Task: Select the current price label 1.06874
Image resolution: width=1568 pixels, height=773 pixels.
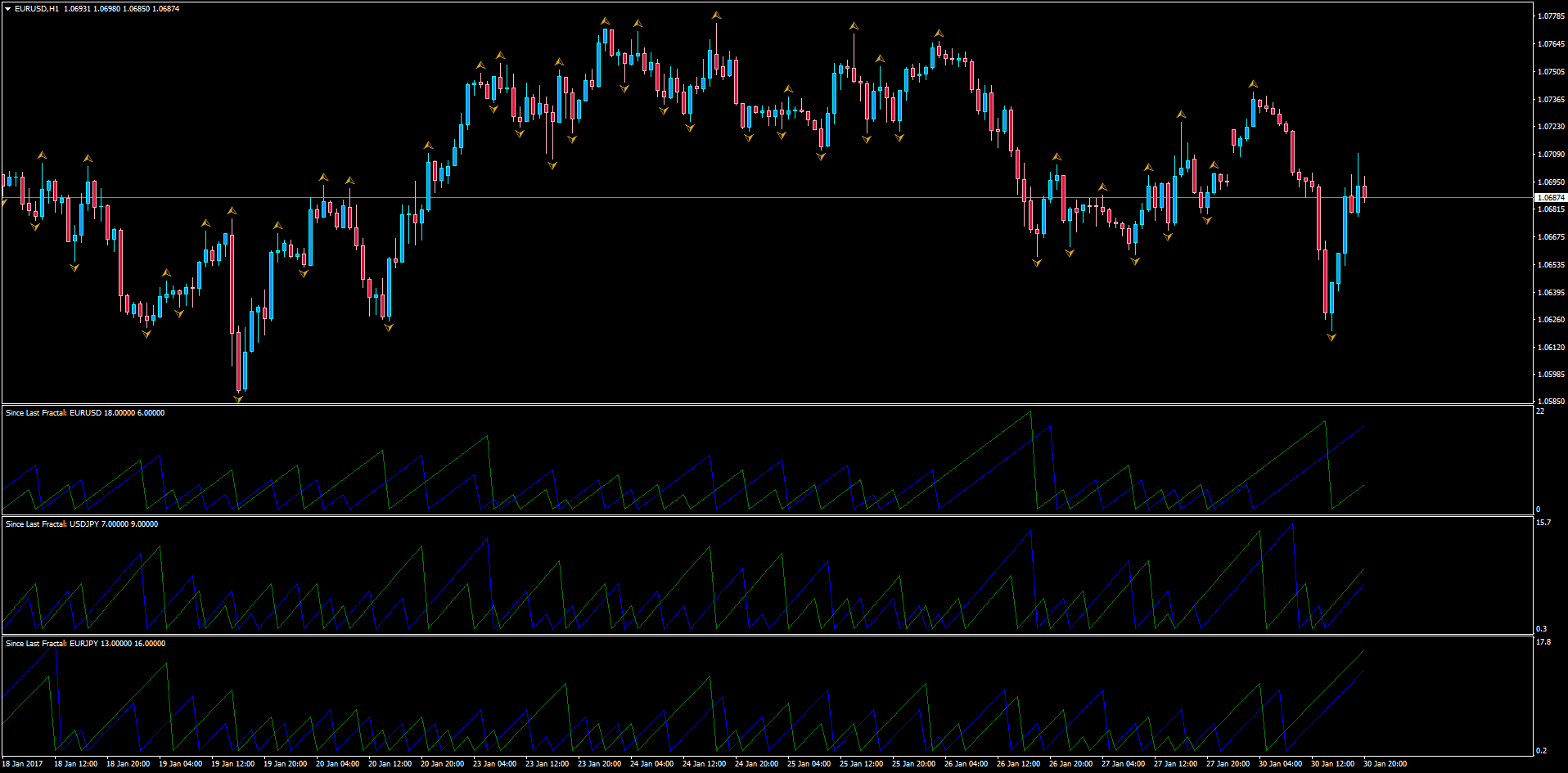Action: coord(1551,198)
